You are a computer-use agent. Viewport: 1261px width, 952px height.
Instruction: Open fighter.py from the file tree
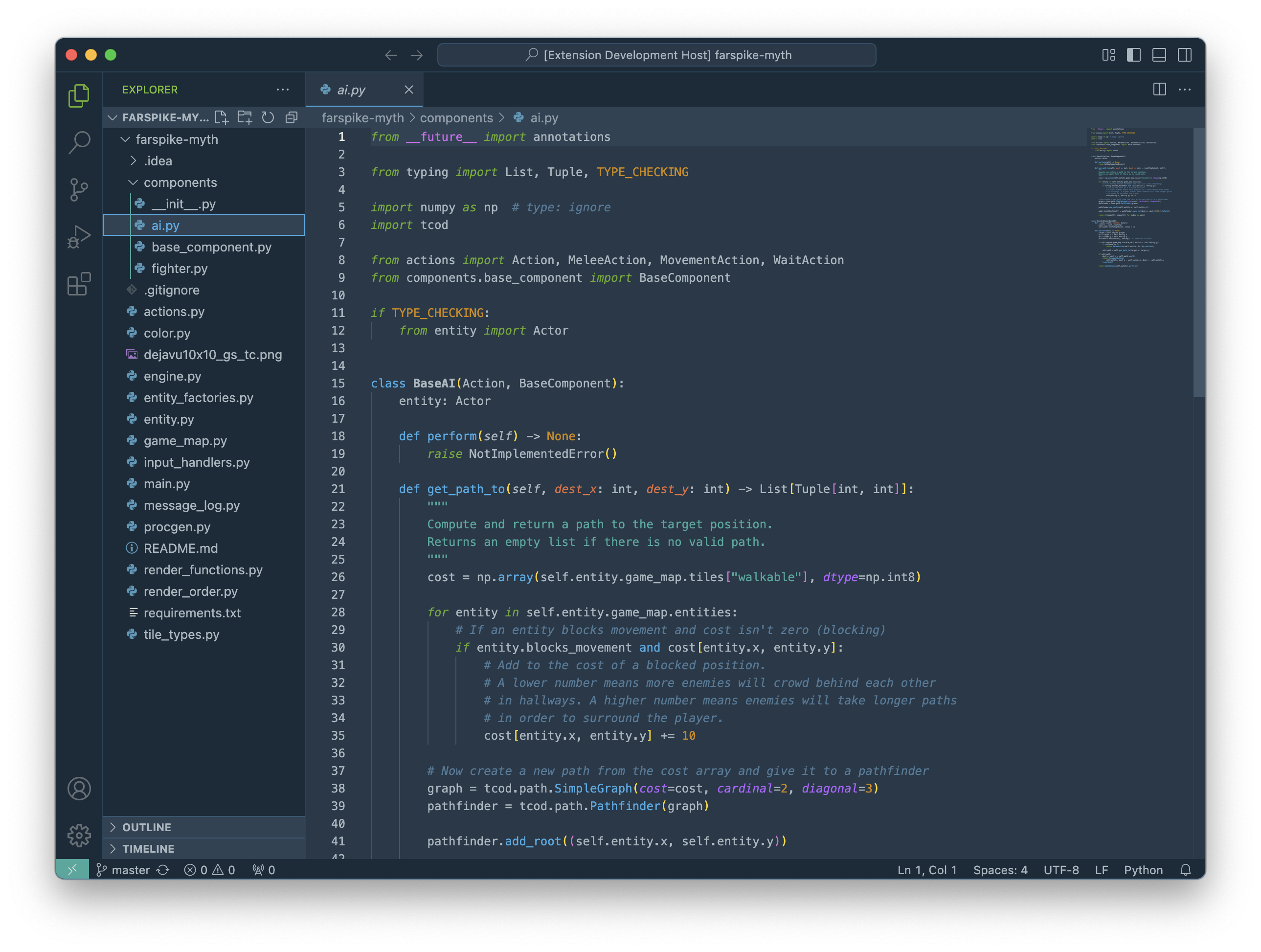click(x=179, y=269)
